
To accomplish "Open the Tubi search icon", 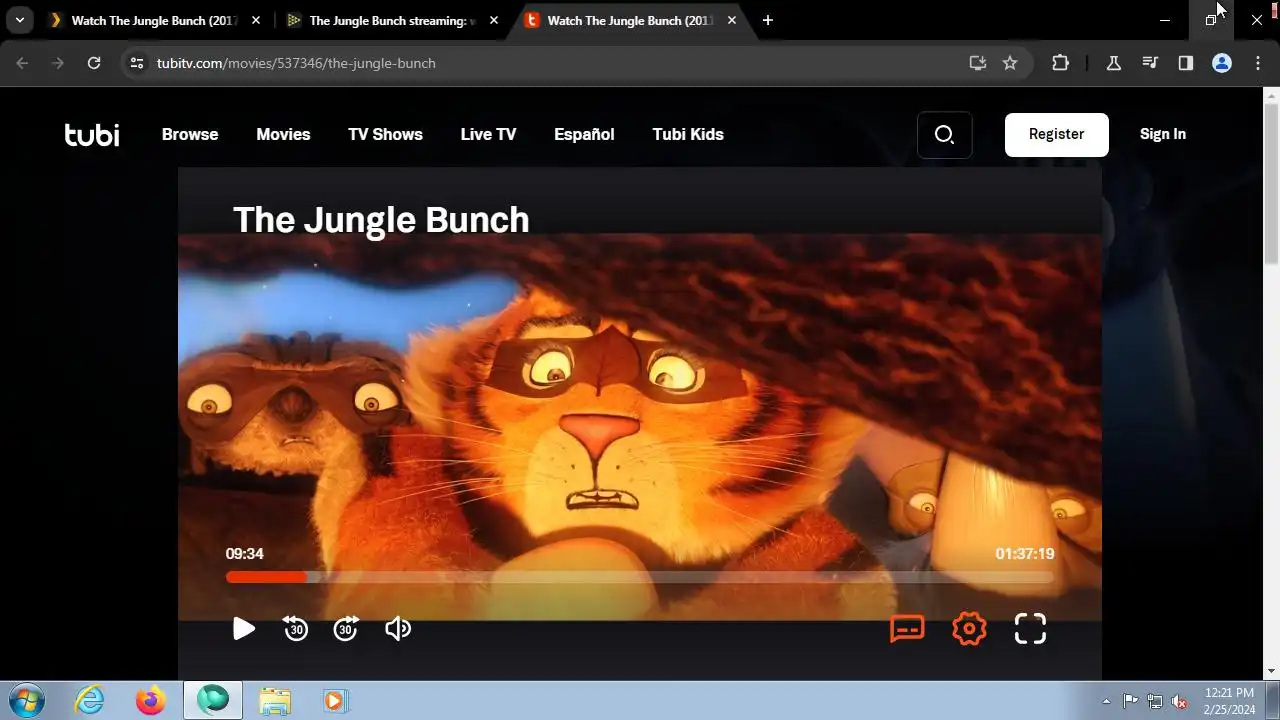I will tap(944, 134).
